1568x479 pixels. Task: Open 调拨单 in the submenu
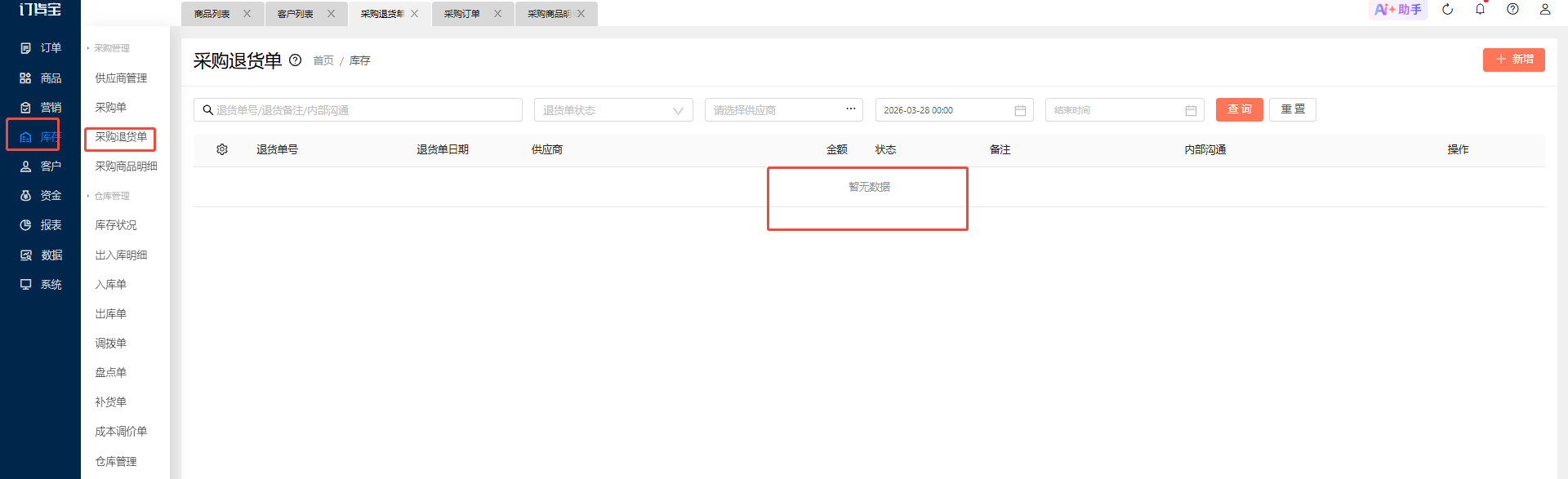point(111,344)
